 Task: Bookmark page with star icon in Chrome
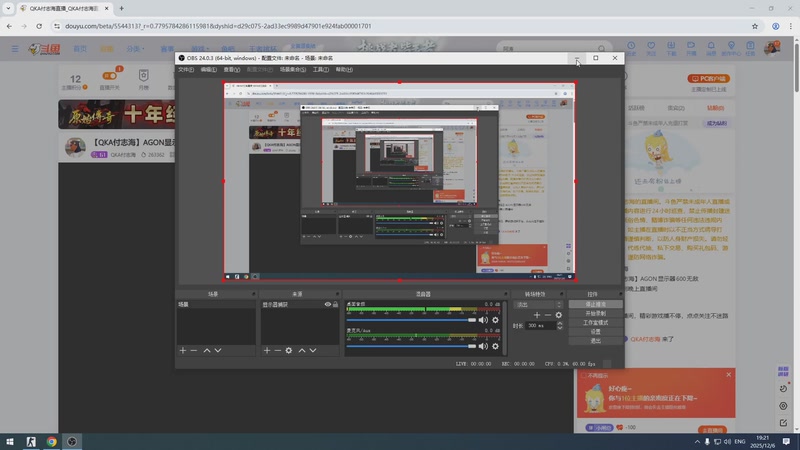click(755, 26)
